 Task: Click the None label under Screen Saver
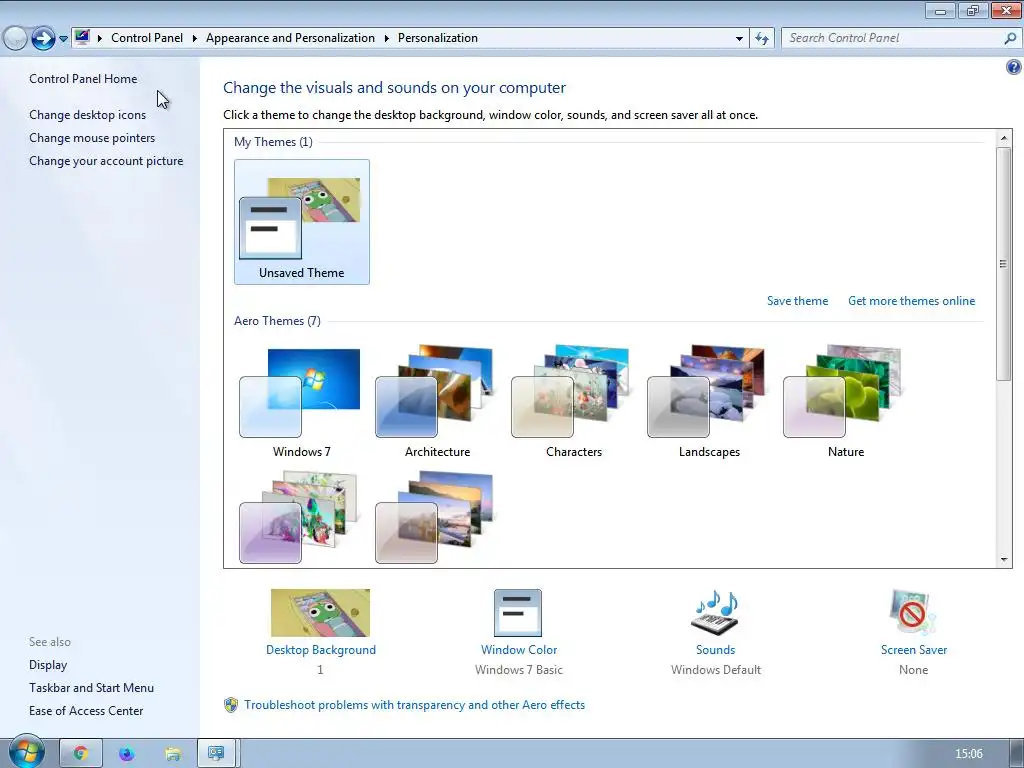point(913,669)
